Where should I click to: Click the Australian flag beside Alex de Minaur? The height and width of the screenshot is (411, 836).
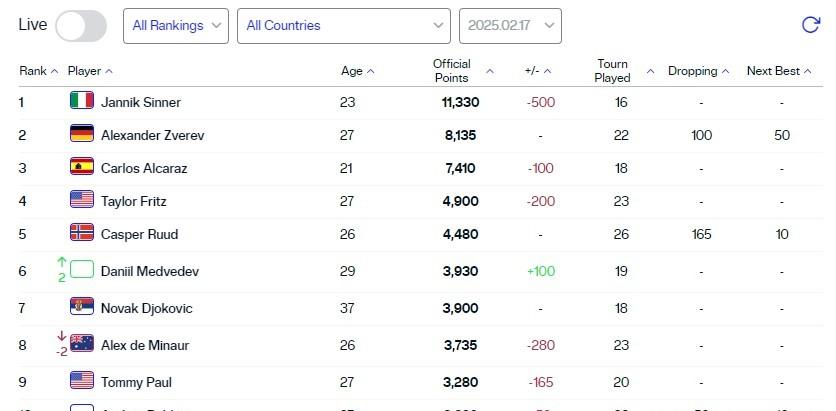pyautogui.click(x=82, y=345)
